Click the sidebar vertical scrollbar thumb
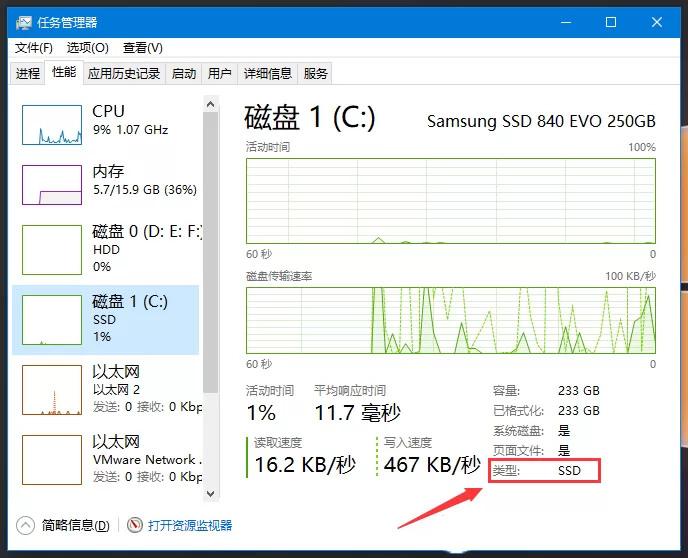Screen dimensions: 688x558 (211, 253)
